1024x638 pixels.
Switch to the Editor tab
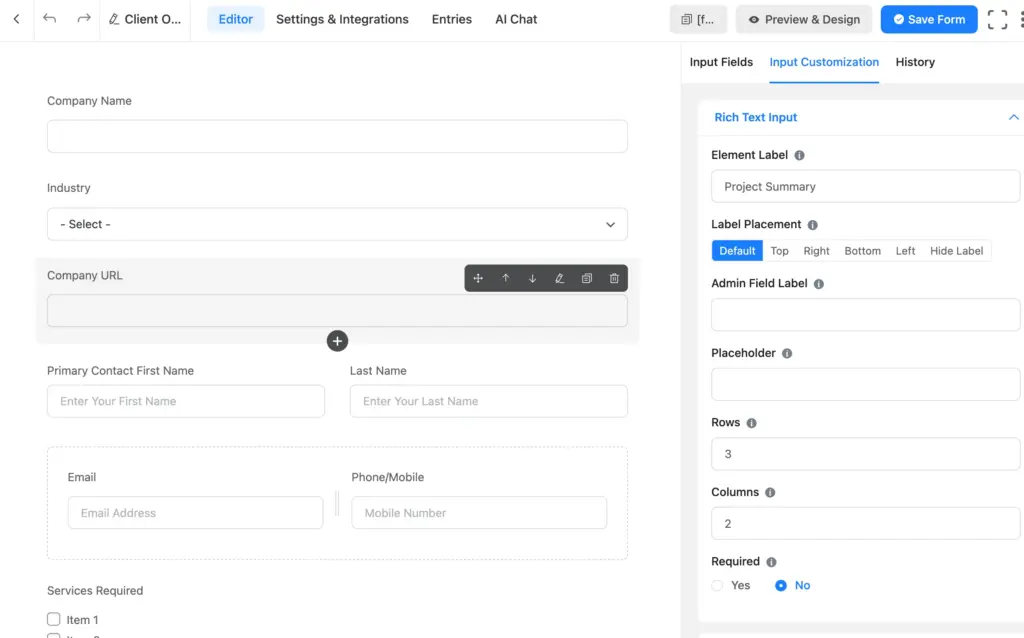coord(236,20)
